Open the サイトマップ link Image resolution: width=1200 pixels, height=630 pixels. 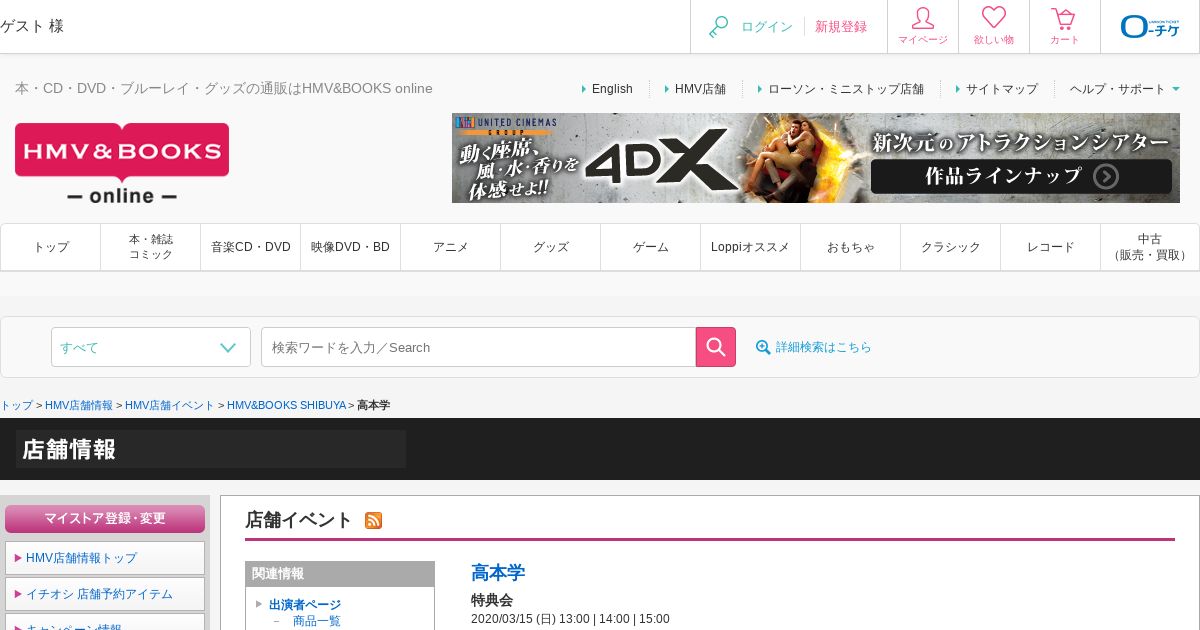tap(1001, 89)
